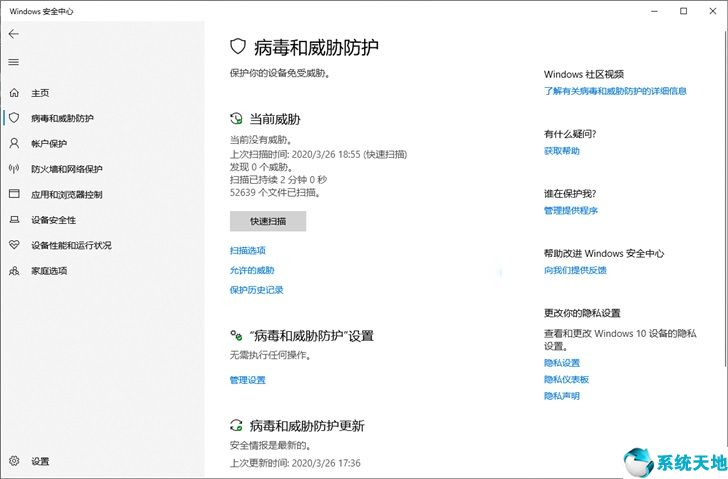Minimize the Windows 安全中心 window
The height and width of the screenshot is (479, 728).
pos(654,11)
